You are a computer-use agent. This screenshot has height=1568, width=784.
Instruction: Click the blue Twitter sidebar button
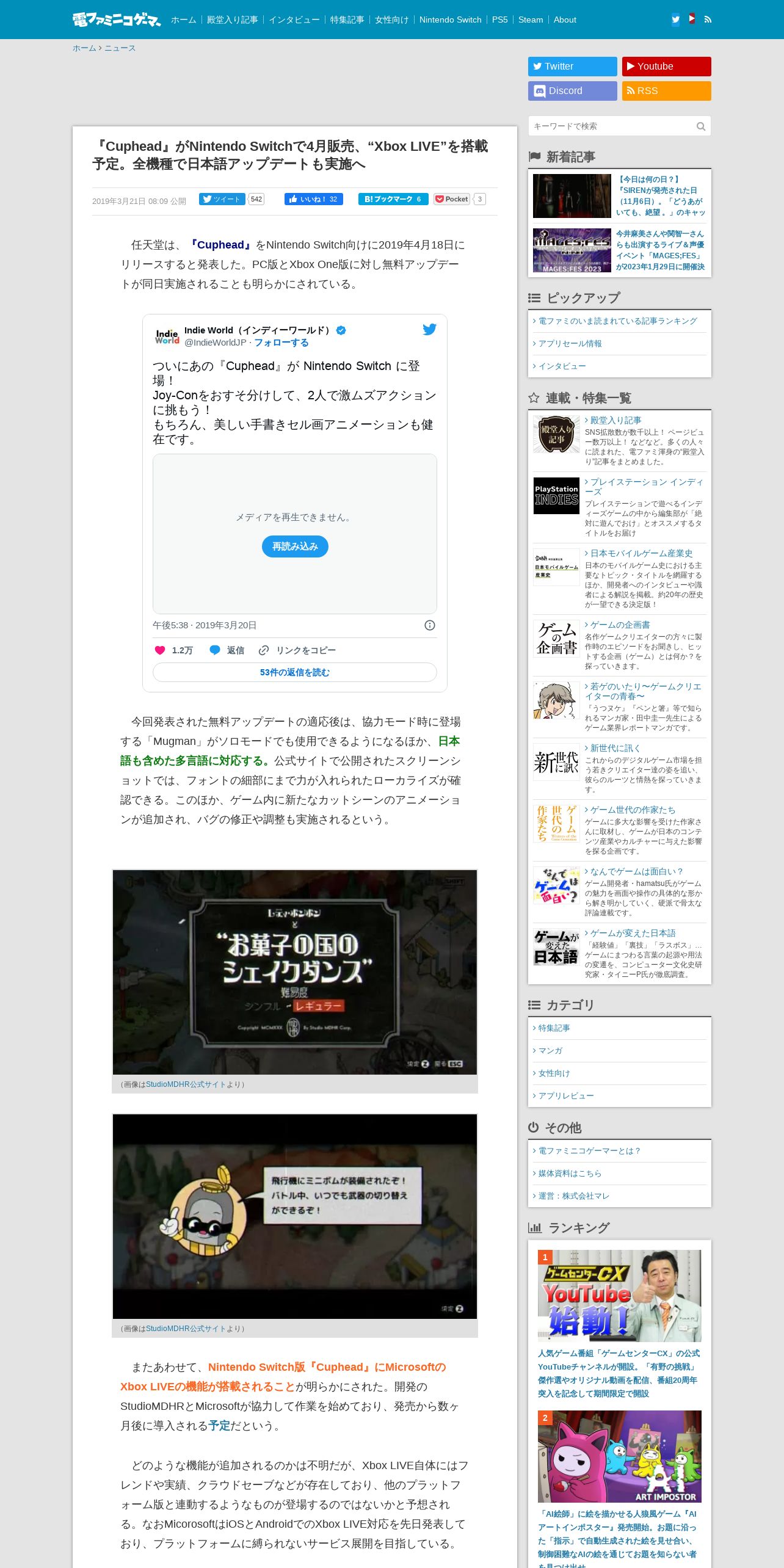point(573,67)
